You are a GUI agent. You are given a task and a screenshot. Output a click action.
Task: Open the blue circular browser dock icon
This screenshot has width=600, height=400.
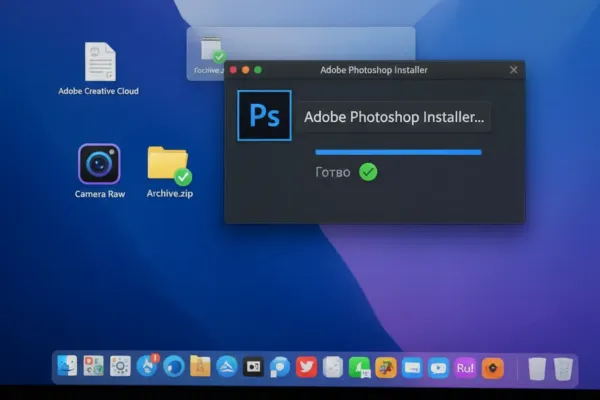pyautogui.click(x=174, y=367)
